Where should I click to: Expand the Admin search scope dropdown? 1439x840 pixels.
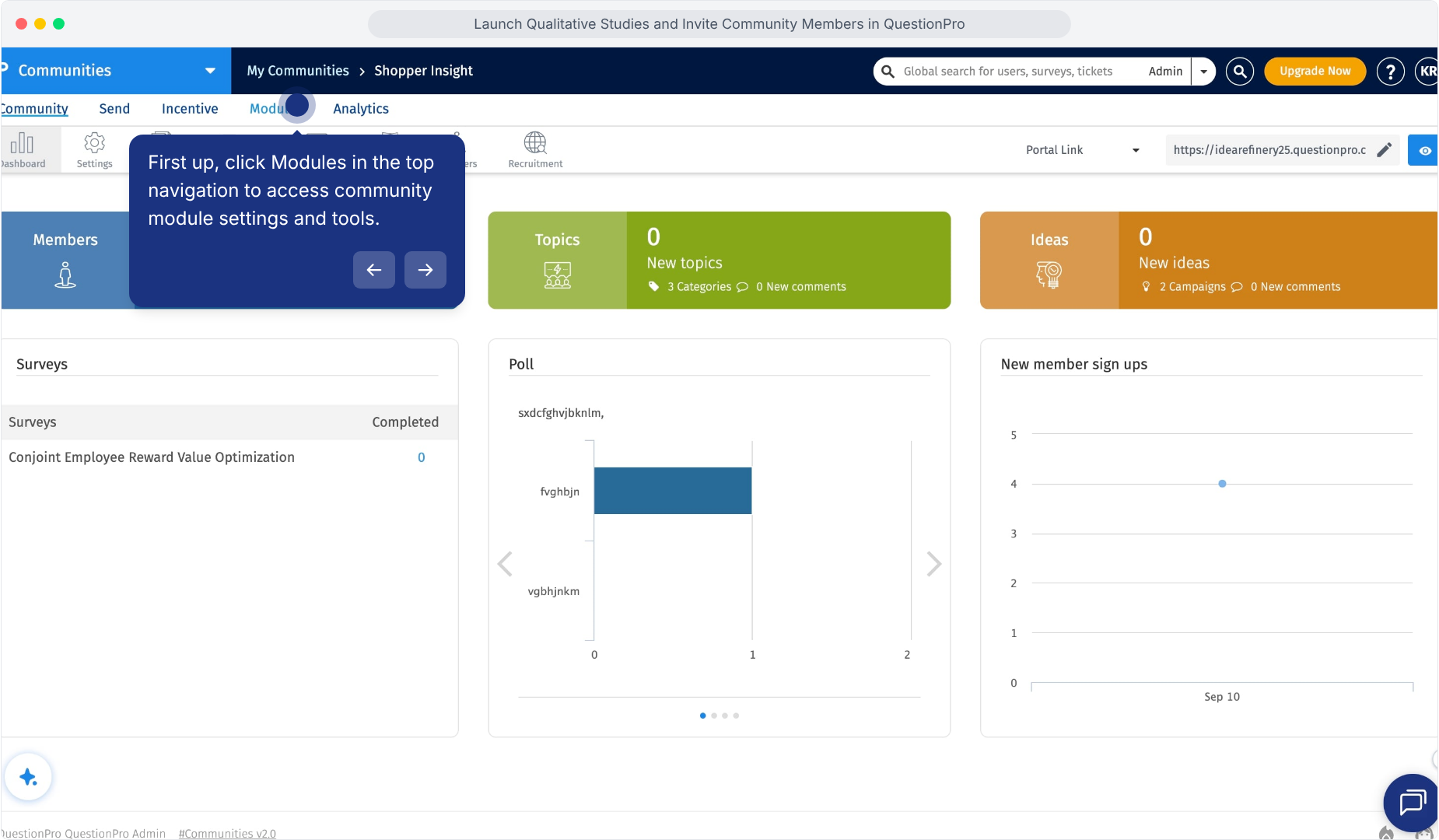tap(1203, 72)
